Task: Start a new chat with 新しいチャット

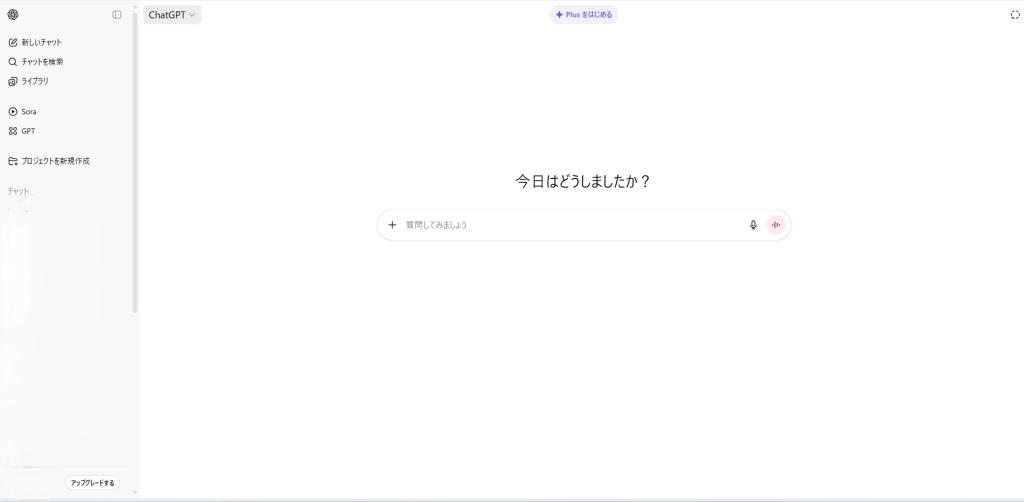Action: coord(41,42)
